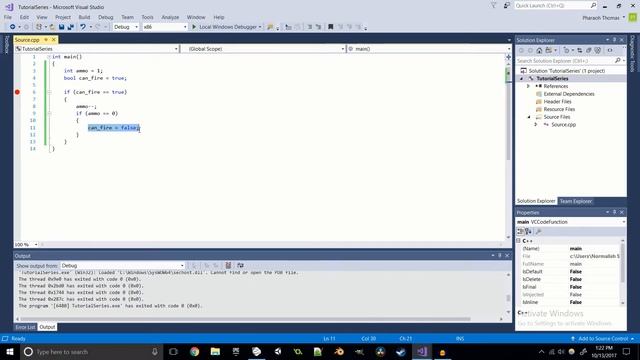Switch to the Error List tab

pos(25,327)
